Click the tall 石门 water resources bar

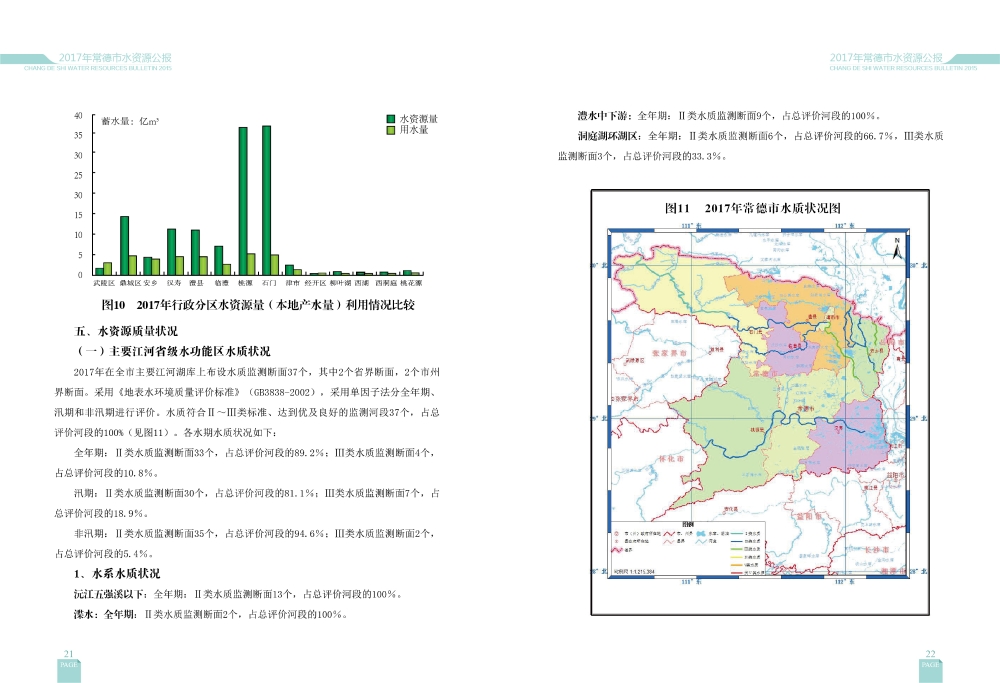(x=266, y=199)
